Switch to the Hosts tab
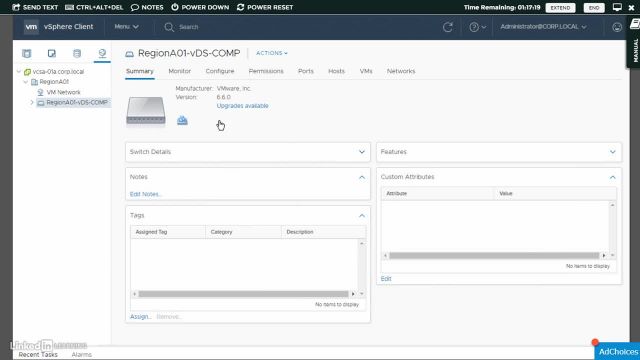The image size is (640, 360). [x=336, y=71]
